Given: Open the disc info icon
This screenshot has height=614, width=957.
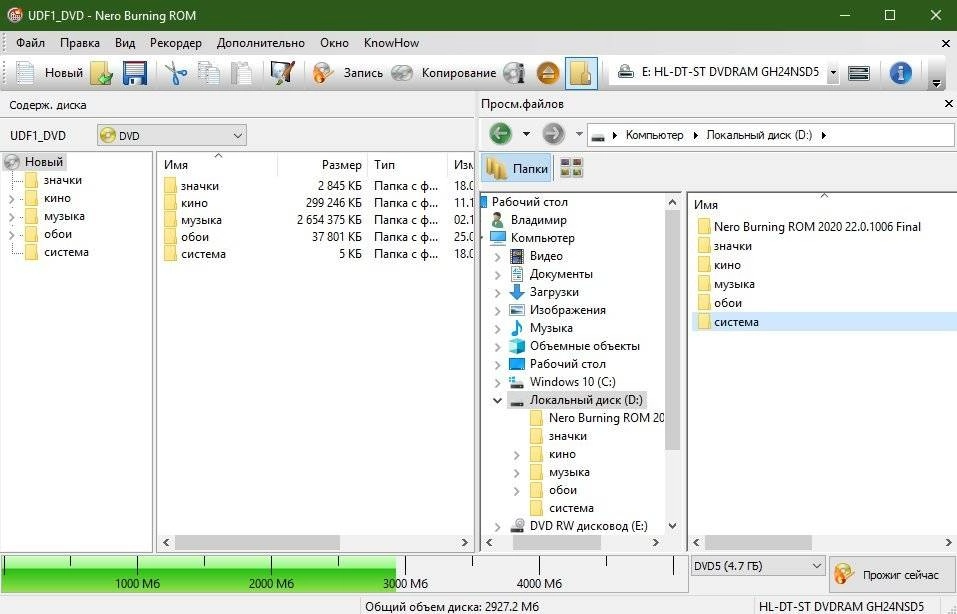Looking at the screenshot, I should pos(515,73).
